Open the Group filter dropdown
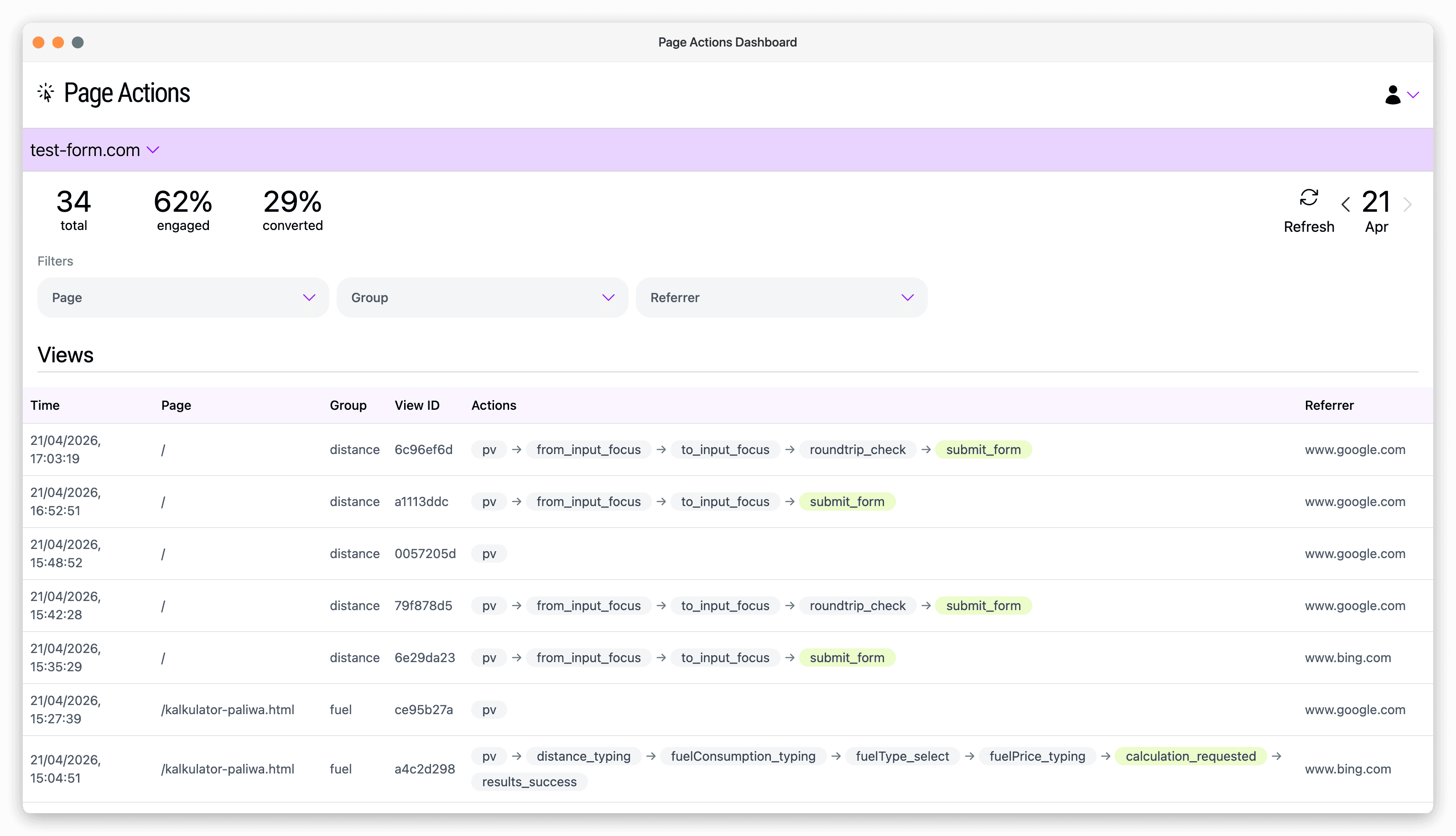Image resolution: width=1456 pixels, height=836 pixels. [482, 298]
